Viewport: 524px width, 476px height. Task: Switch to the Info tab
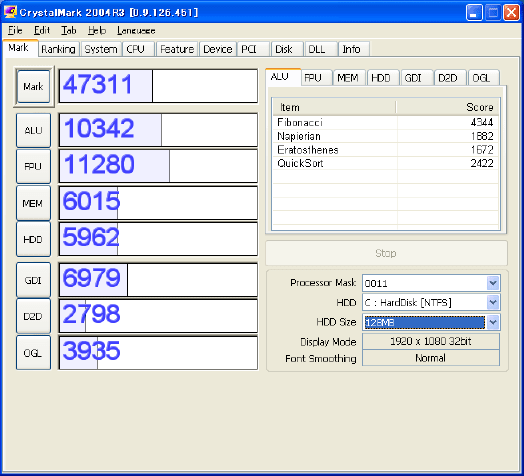354,49
